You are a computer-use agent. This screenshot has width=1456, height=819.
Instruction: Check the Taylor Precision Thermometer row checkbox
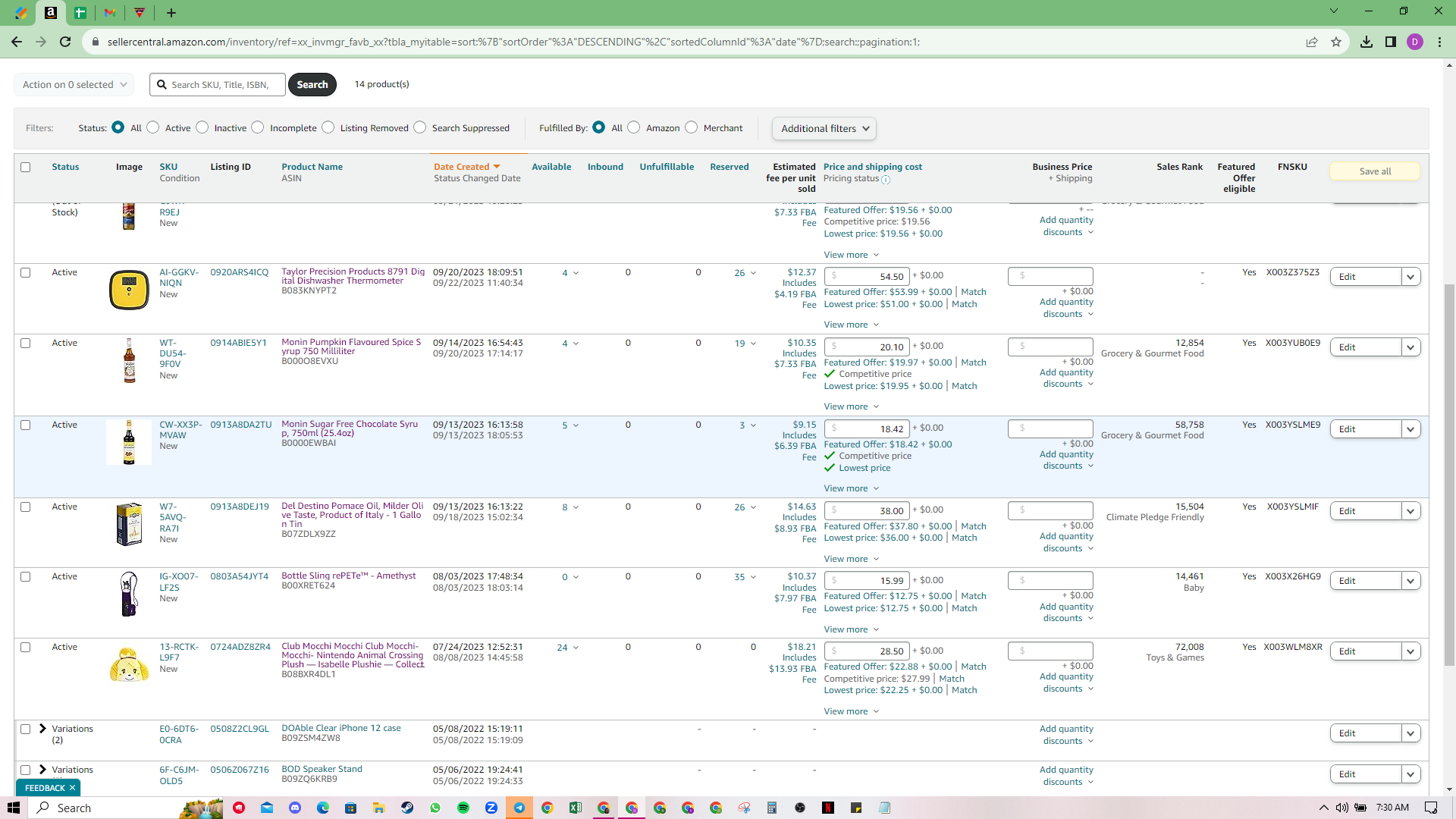[26, 272]
